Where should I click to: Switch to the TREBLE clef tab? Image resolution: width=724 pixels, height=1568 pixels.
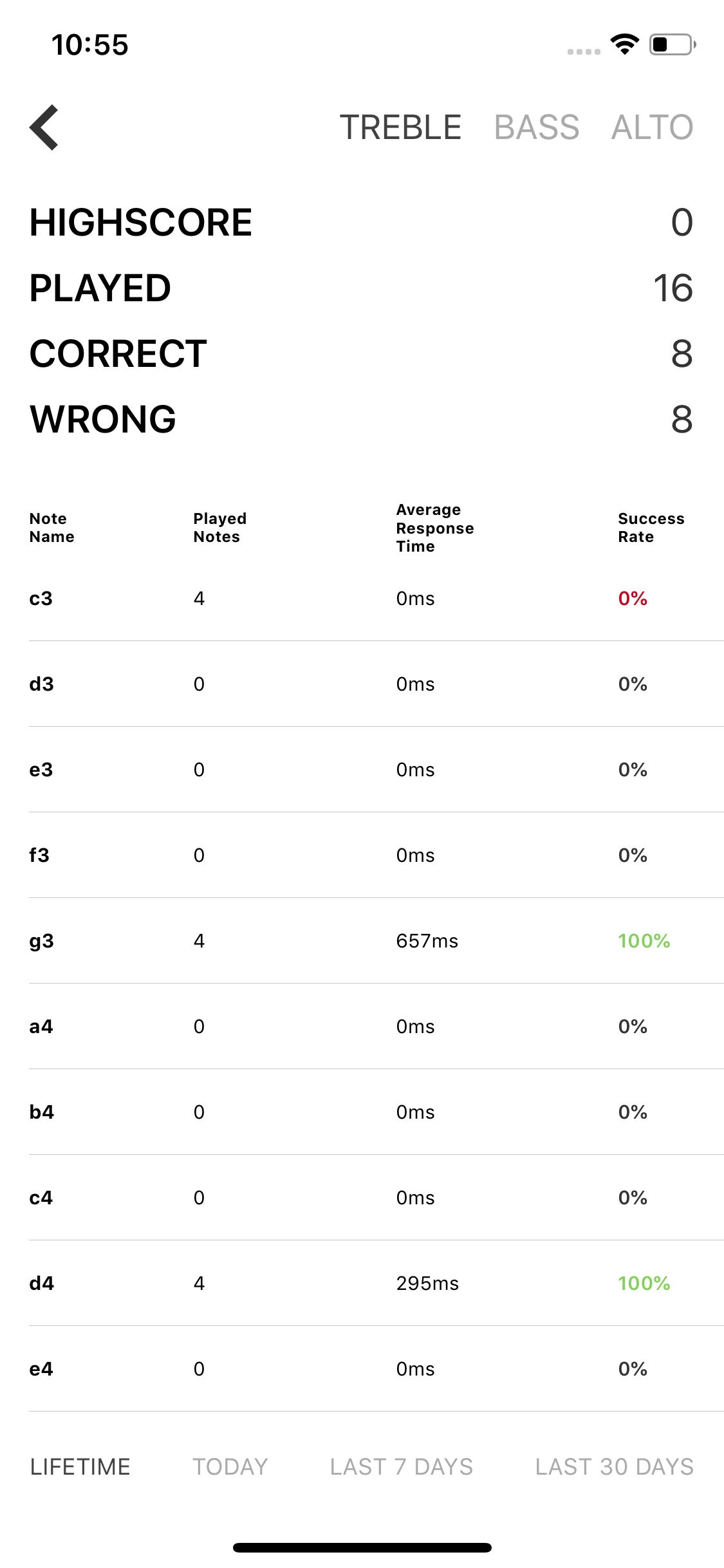[400, 127]
